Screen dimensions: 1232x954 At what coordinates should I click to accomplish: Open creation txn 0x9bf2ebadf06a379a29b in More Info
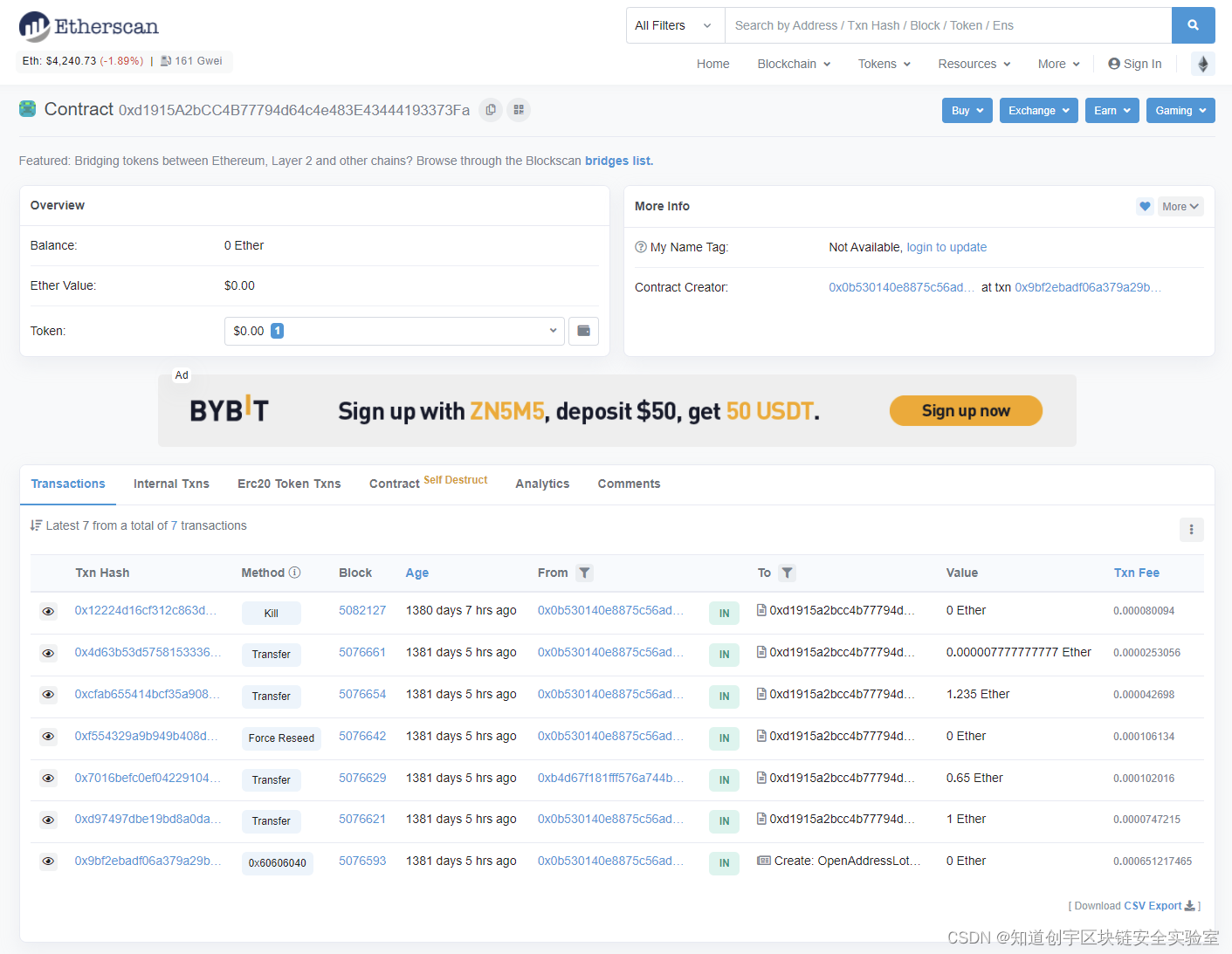tap(1088, 287)
